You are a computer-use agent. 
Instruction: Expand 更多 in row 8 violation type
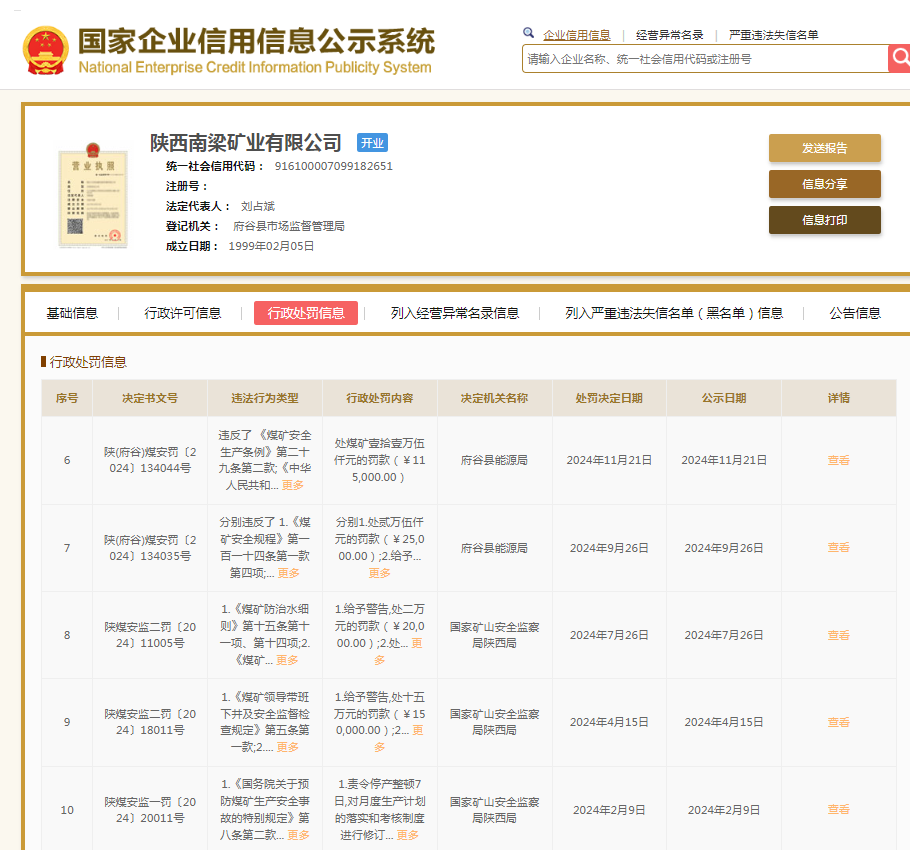(x=287, y=660)
